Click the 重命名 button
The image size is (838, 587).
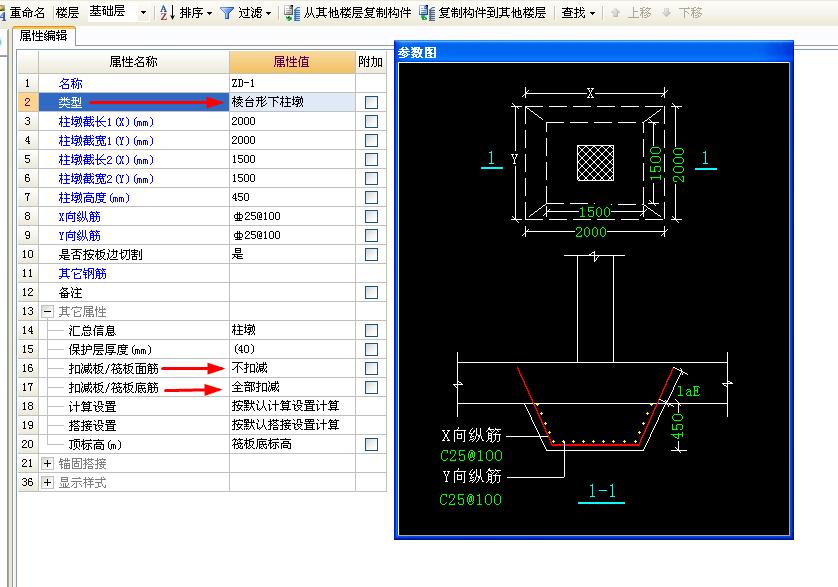coord(25,12)
